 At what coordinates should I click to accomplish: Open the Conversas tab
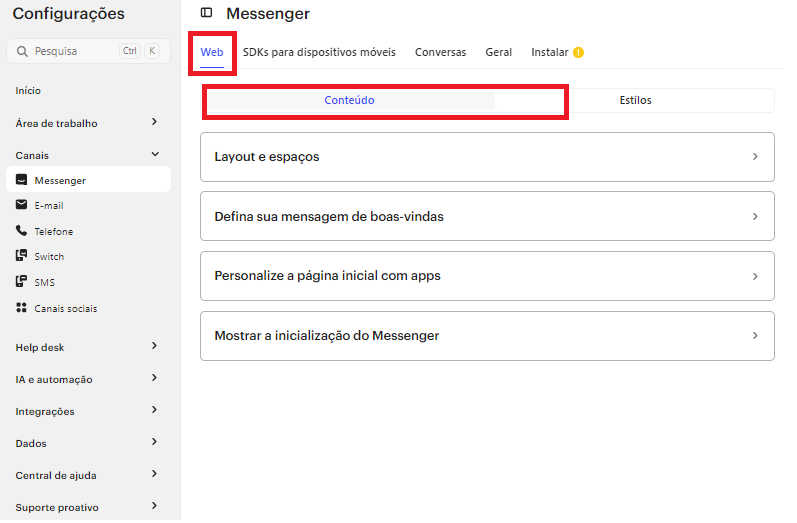440,52
